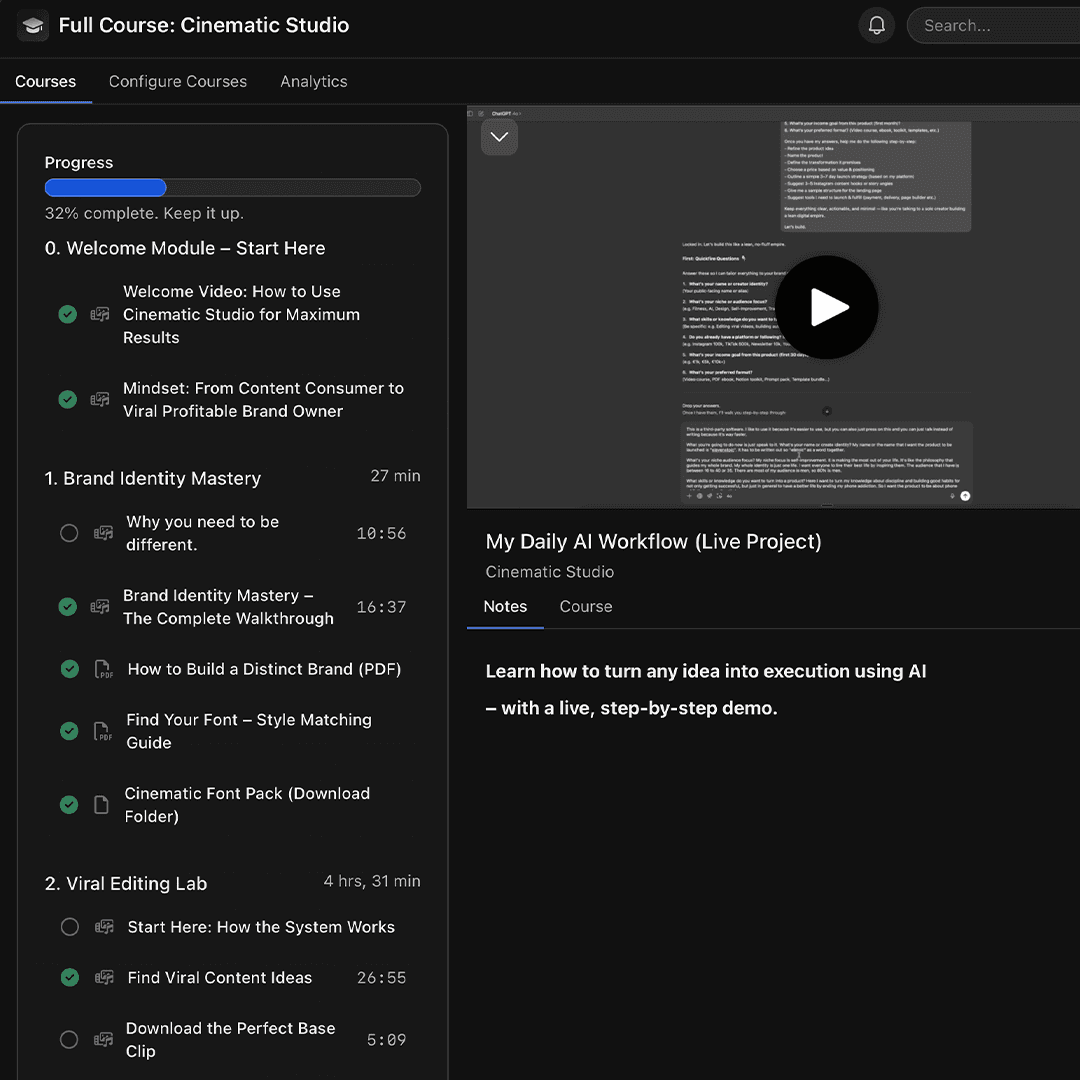Image resolution: width=1080 pixels, height=1080 pixels.
Task: Switch to the Analytics tab
Action: point(314,81)
